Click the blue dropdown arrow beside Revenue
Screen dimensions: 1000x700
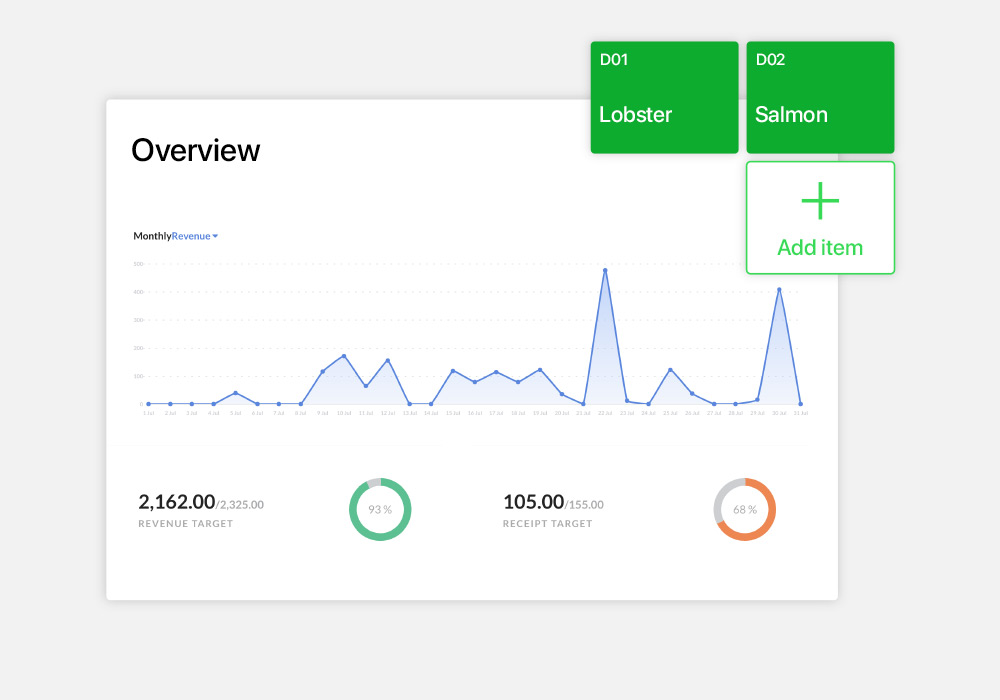215,237
